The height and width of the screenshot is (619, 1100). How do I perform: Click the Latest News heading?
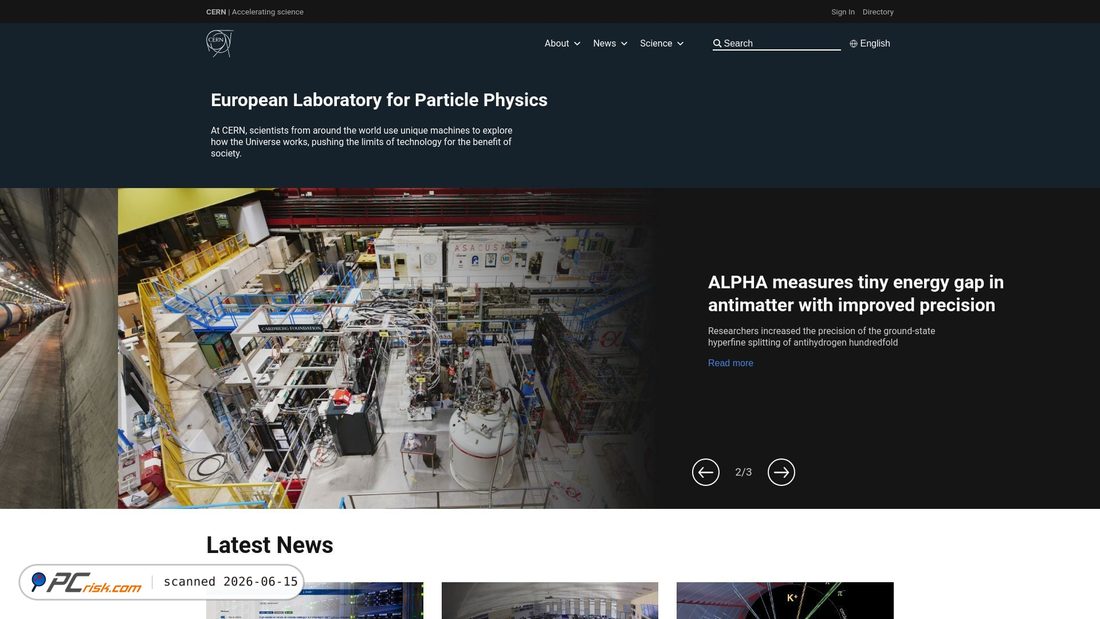pos(269,545)
